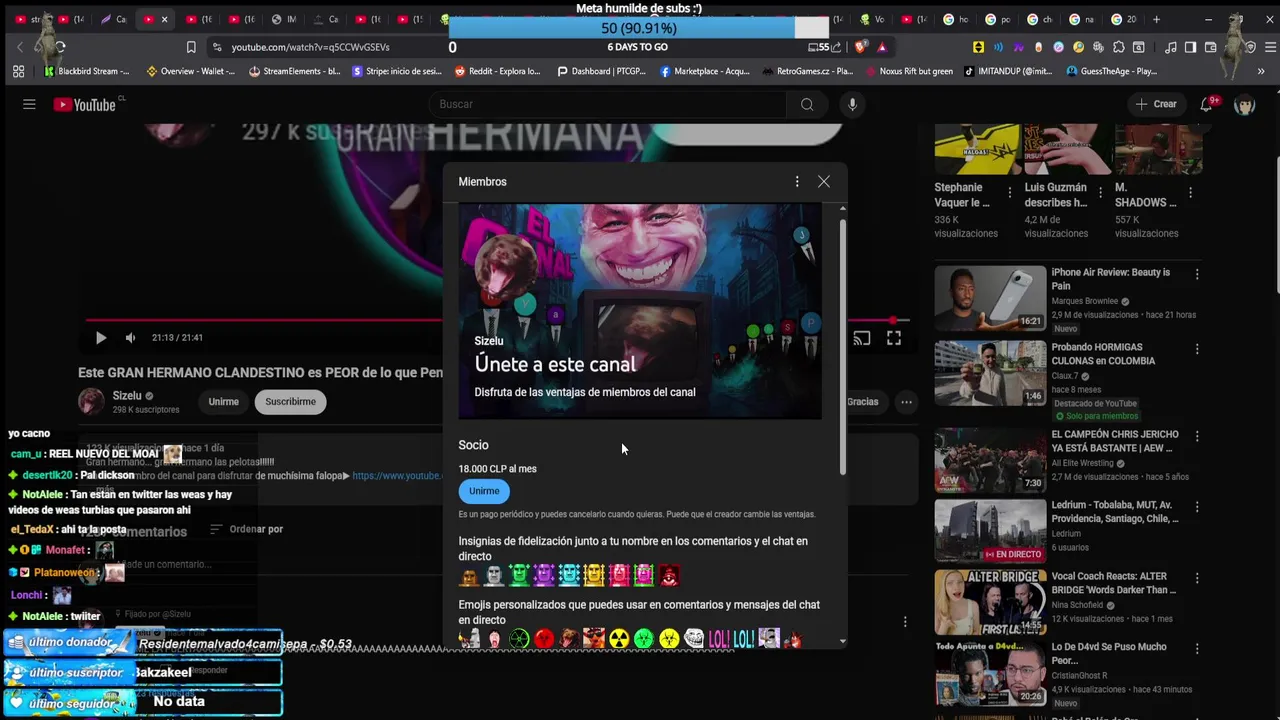1280x720 pixels.
Task: Open the Brave shields icon in address bar
Action: (860, 47)
